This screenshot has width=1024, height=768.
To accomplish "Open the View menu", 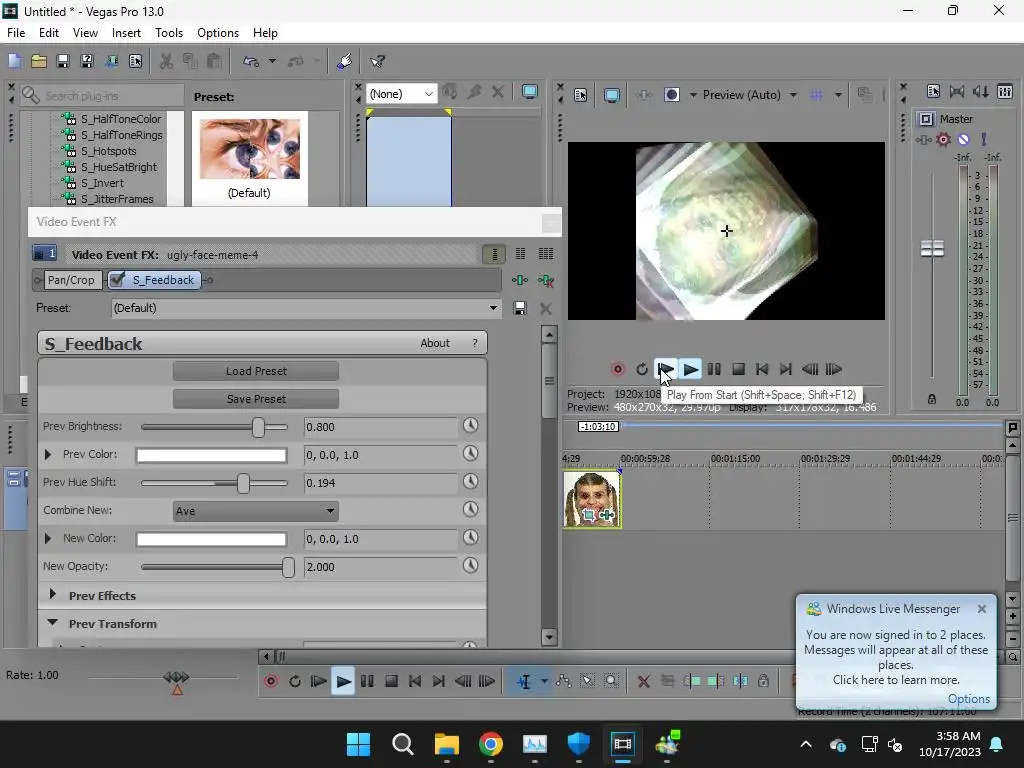I will pos(85,33).
